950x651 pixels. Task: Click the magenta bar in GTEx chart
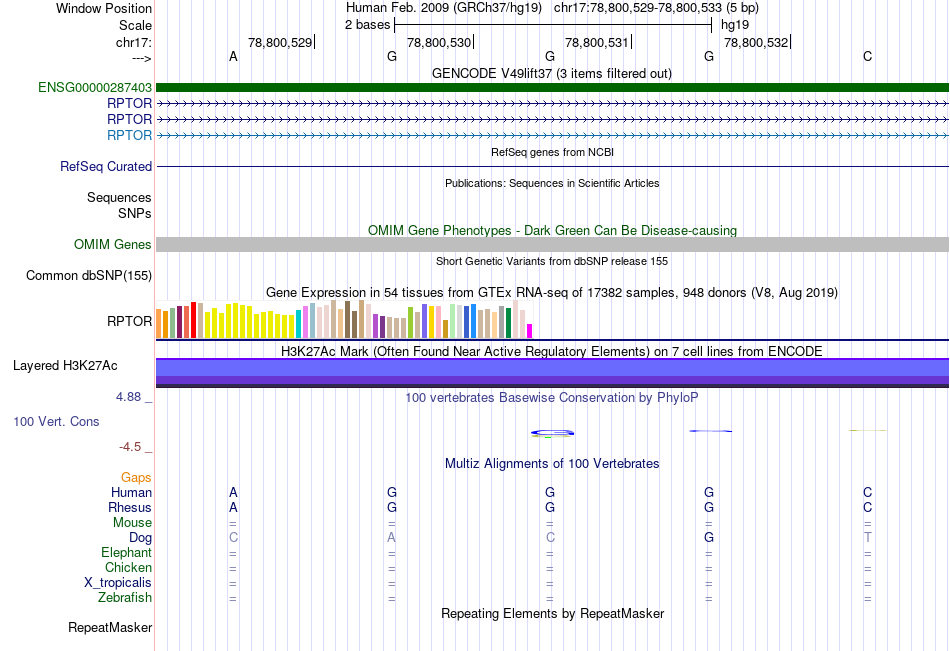[x=529, y=331]
